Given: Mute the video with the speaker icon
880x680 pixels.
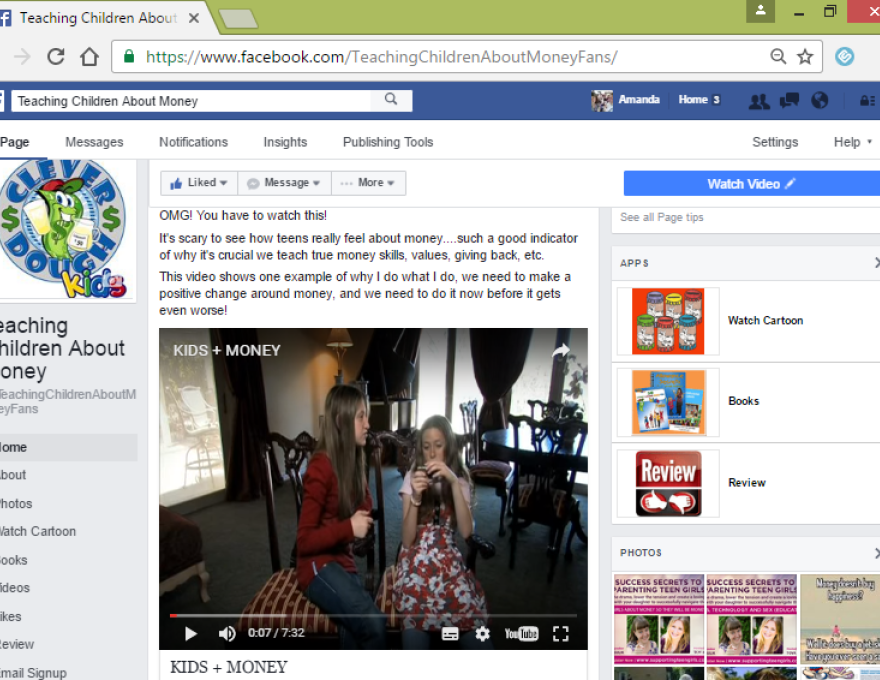Looking at the screenshot, I should (227, 634).
